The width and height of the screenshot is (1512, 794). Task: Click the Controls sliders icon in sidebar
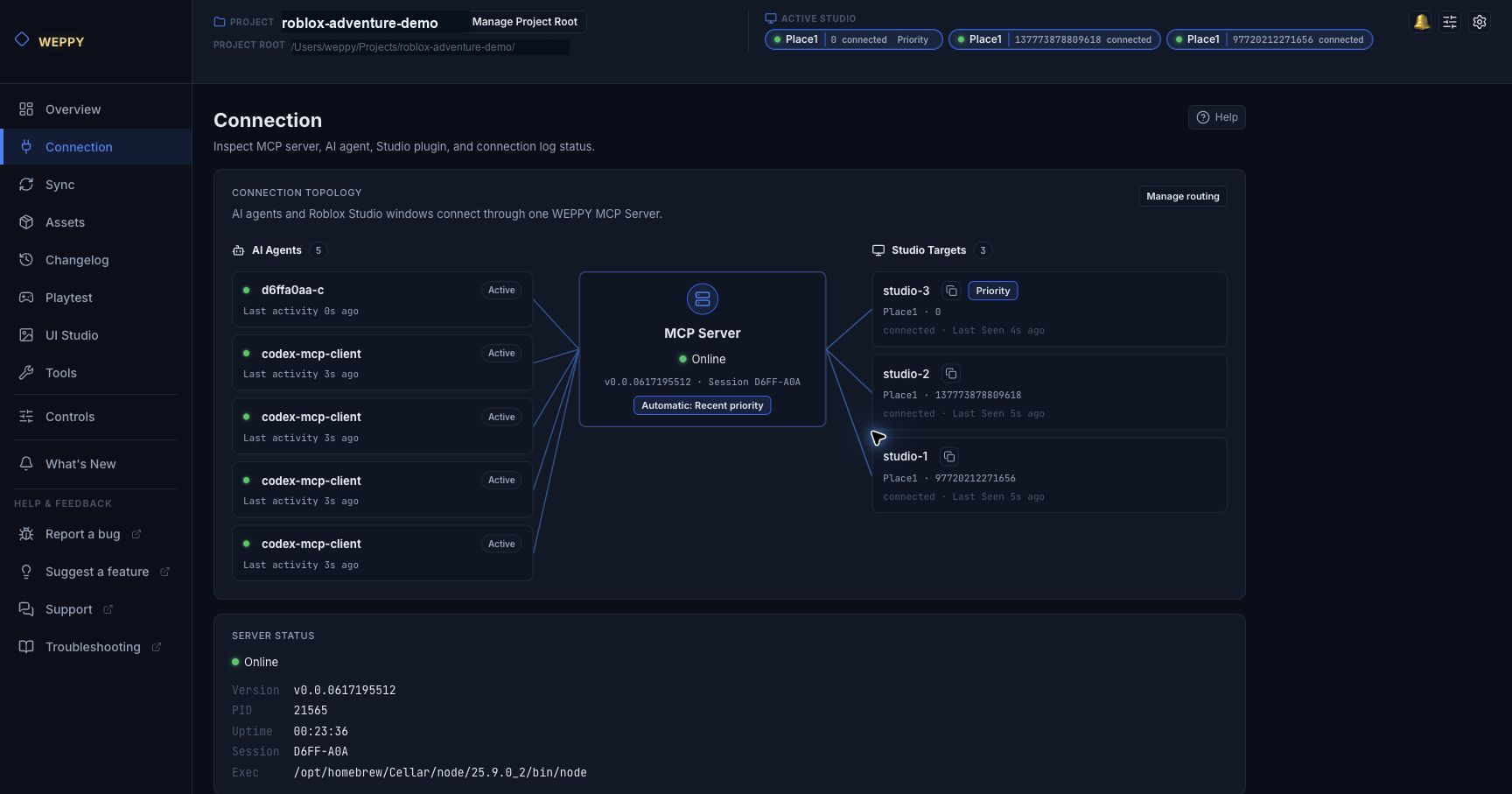pos(26,417)
